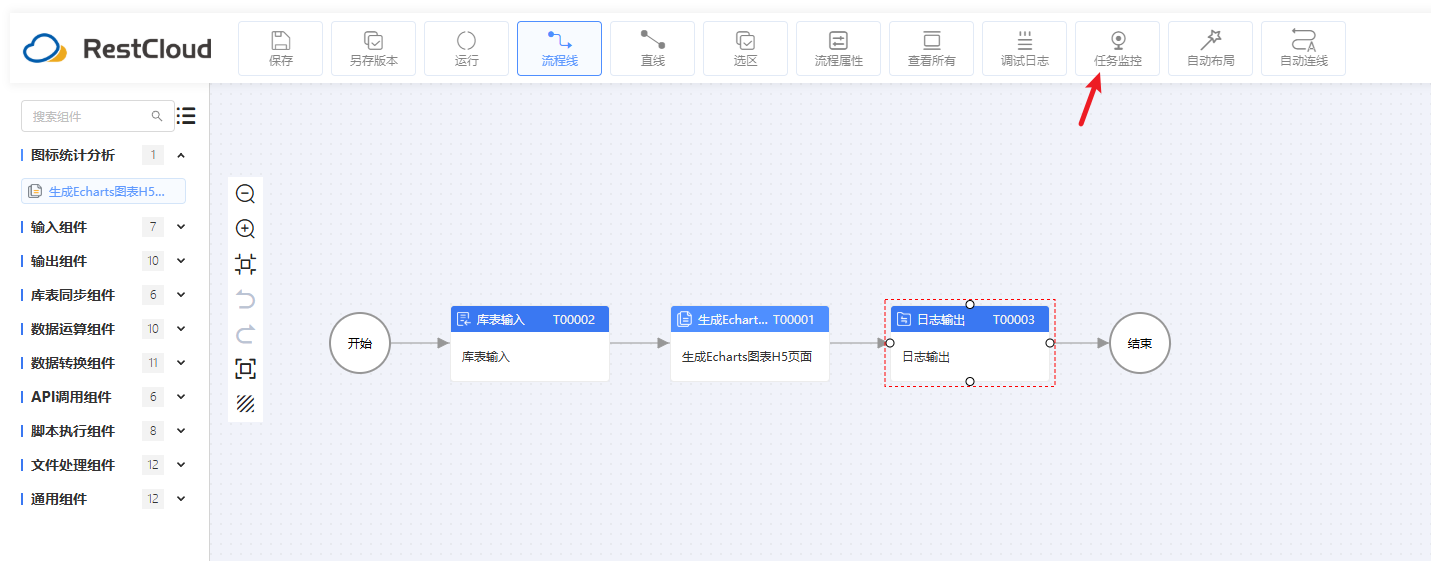Click count badge 11 beside 数据转换组件
The width and height of the screenshot is (1431, 561).
153,363
